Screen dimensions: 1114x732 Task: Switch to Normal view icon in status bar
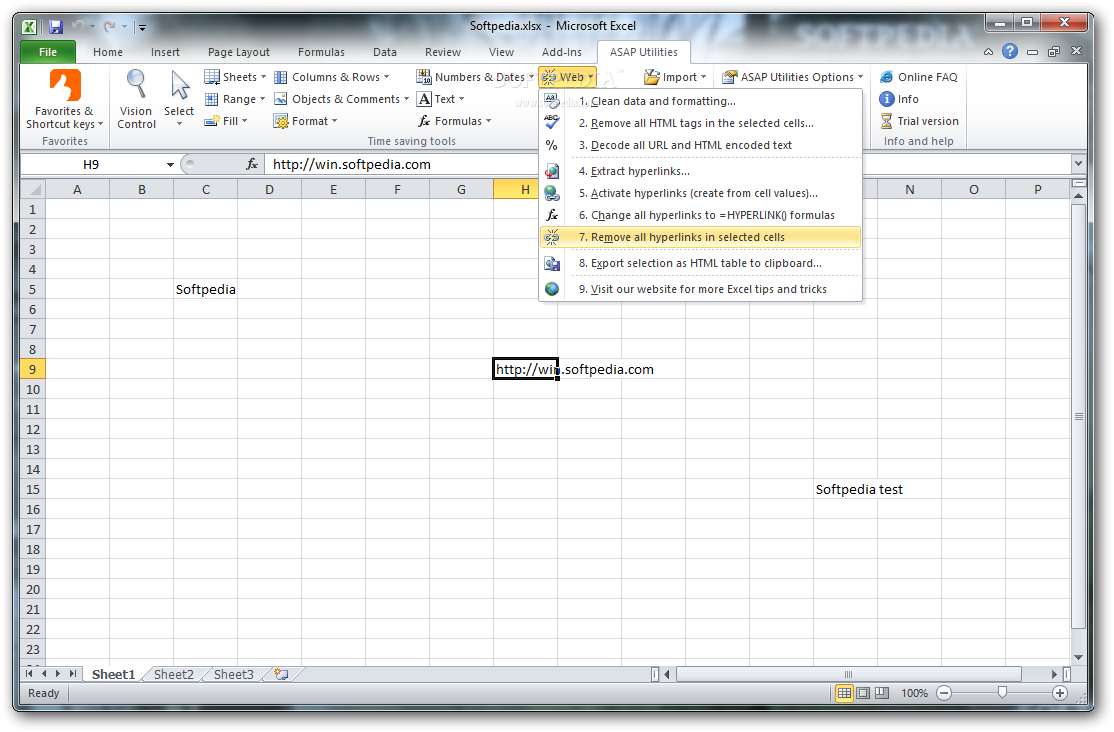click(844, 693)
